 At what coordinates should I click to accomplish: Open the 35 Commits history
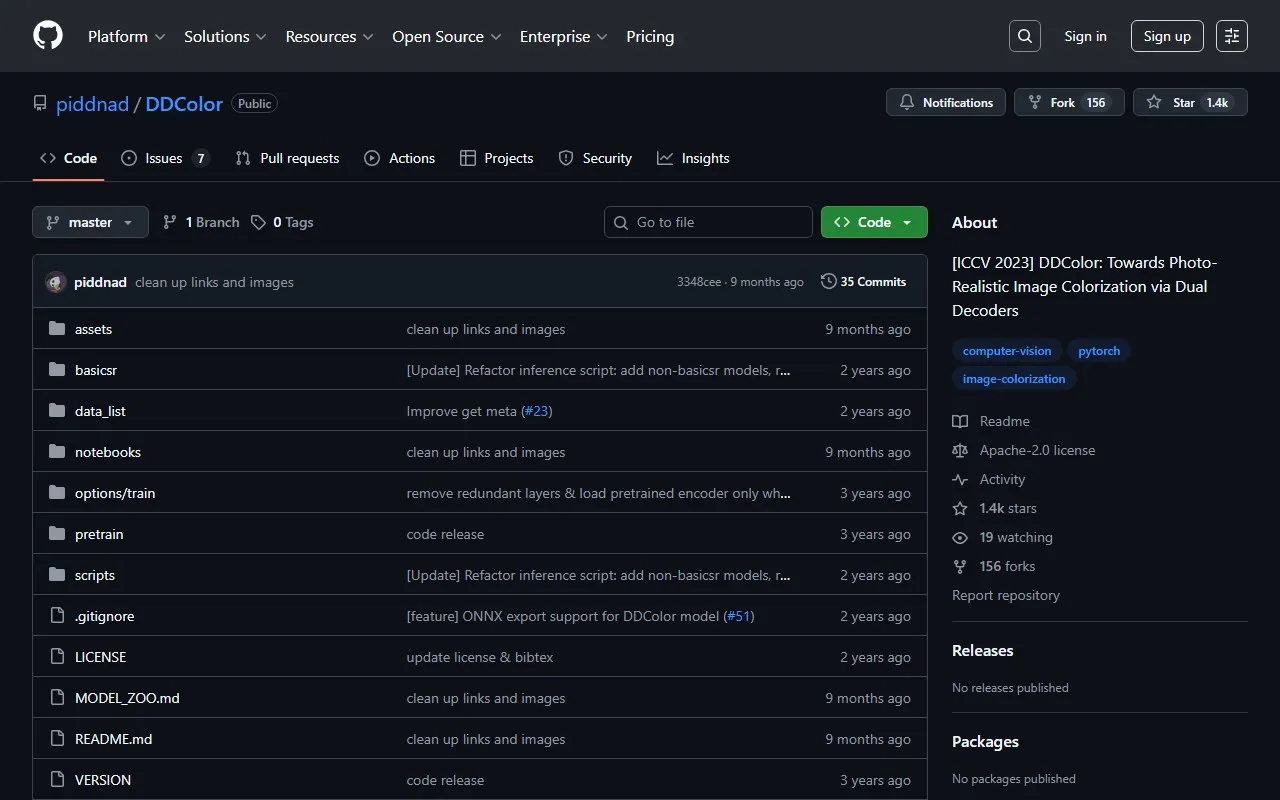click(863, 282)
